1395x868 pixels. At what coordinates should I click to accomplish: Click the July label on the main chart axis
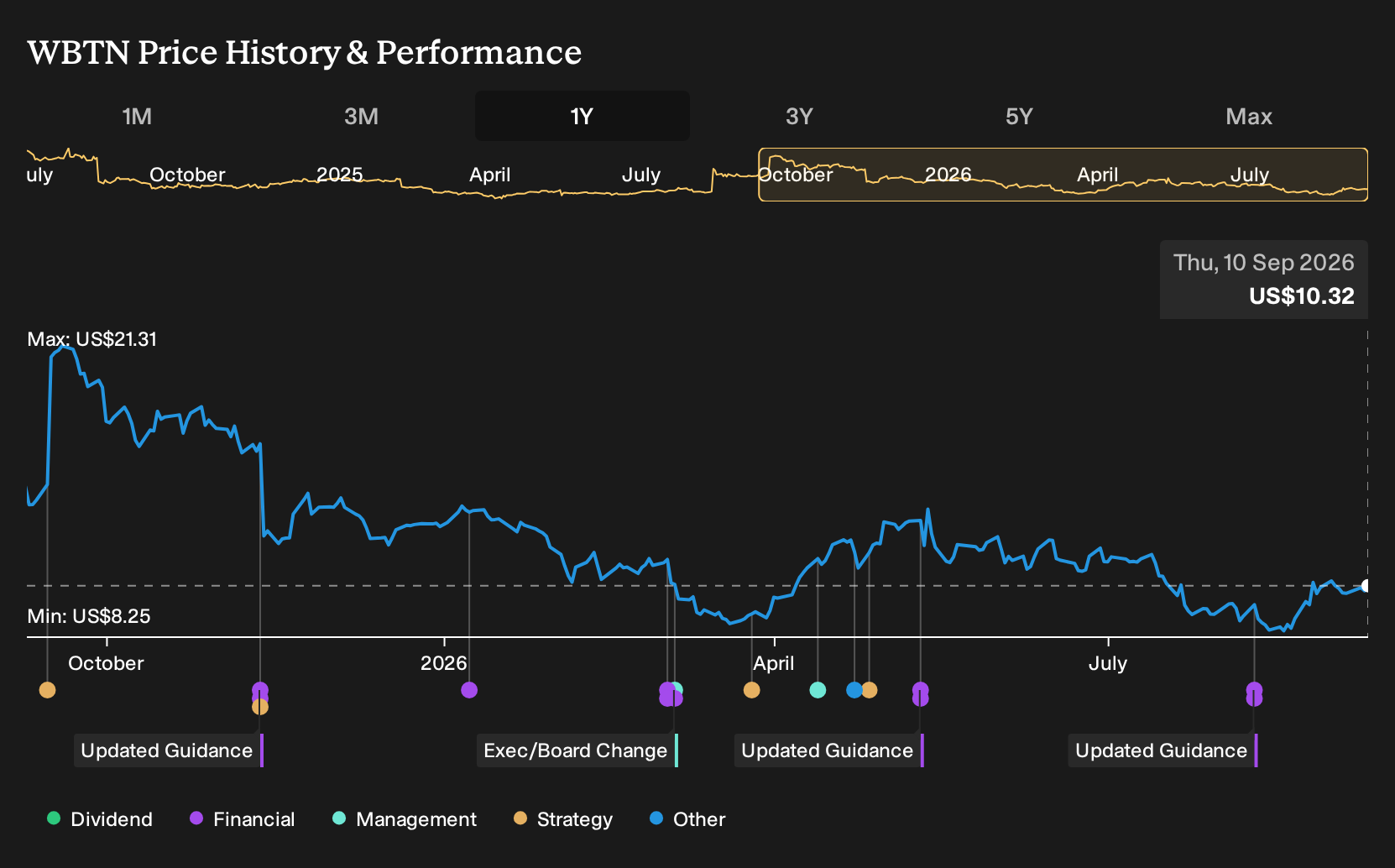[x=1108, y=663]
